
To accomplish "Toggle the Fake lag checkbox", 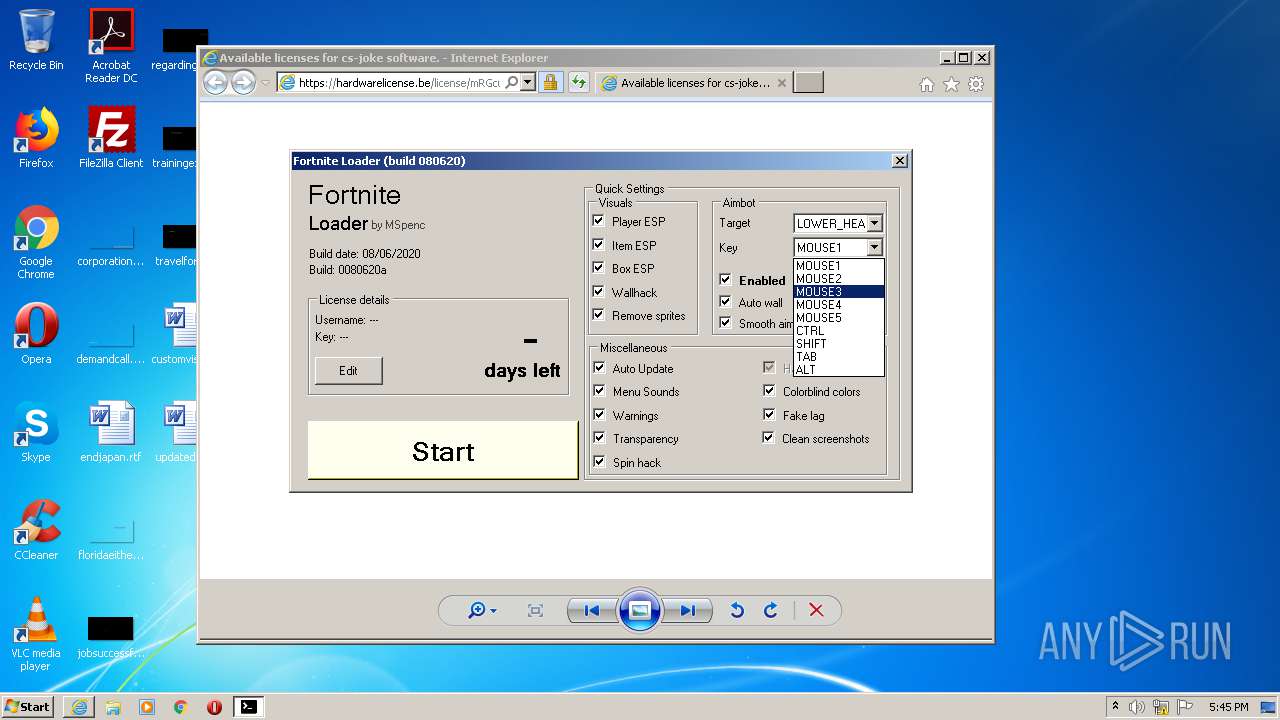I will click(x=769, y=415).
